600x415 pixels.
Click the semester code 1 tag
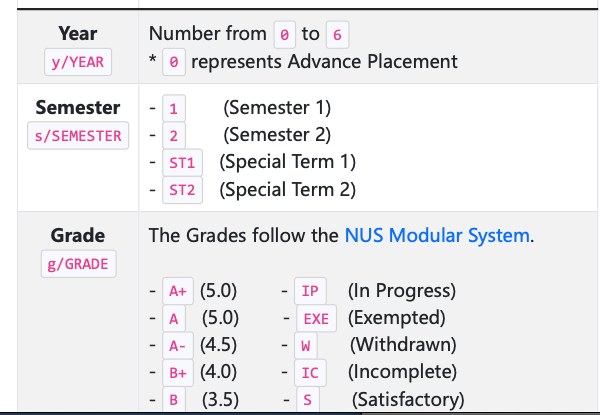point(174,109)
